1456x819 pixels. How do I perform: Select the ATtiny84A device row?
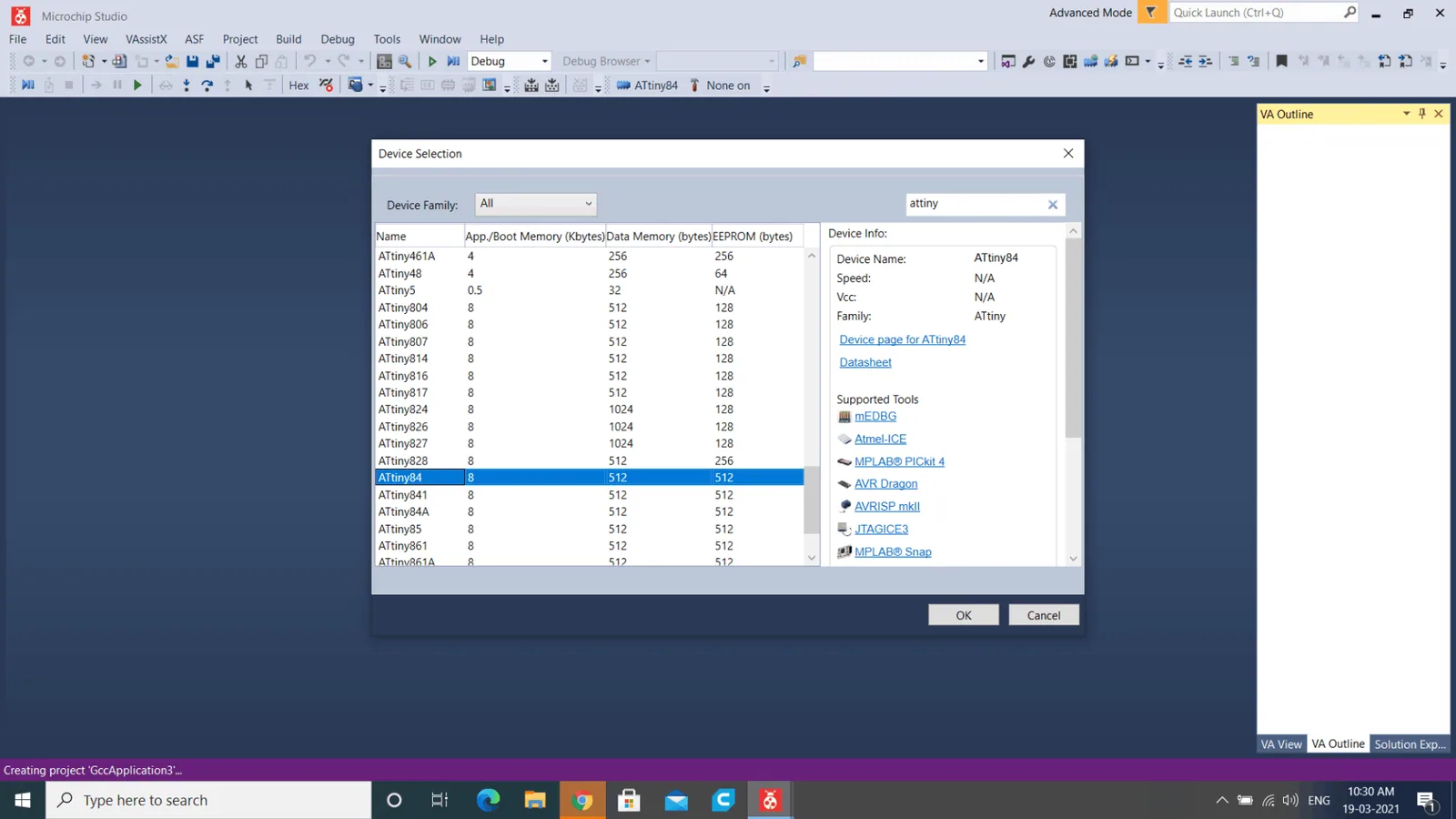tap(590, 511)
